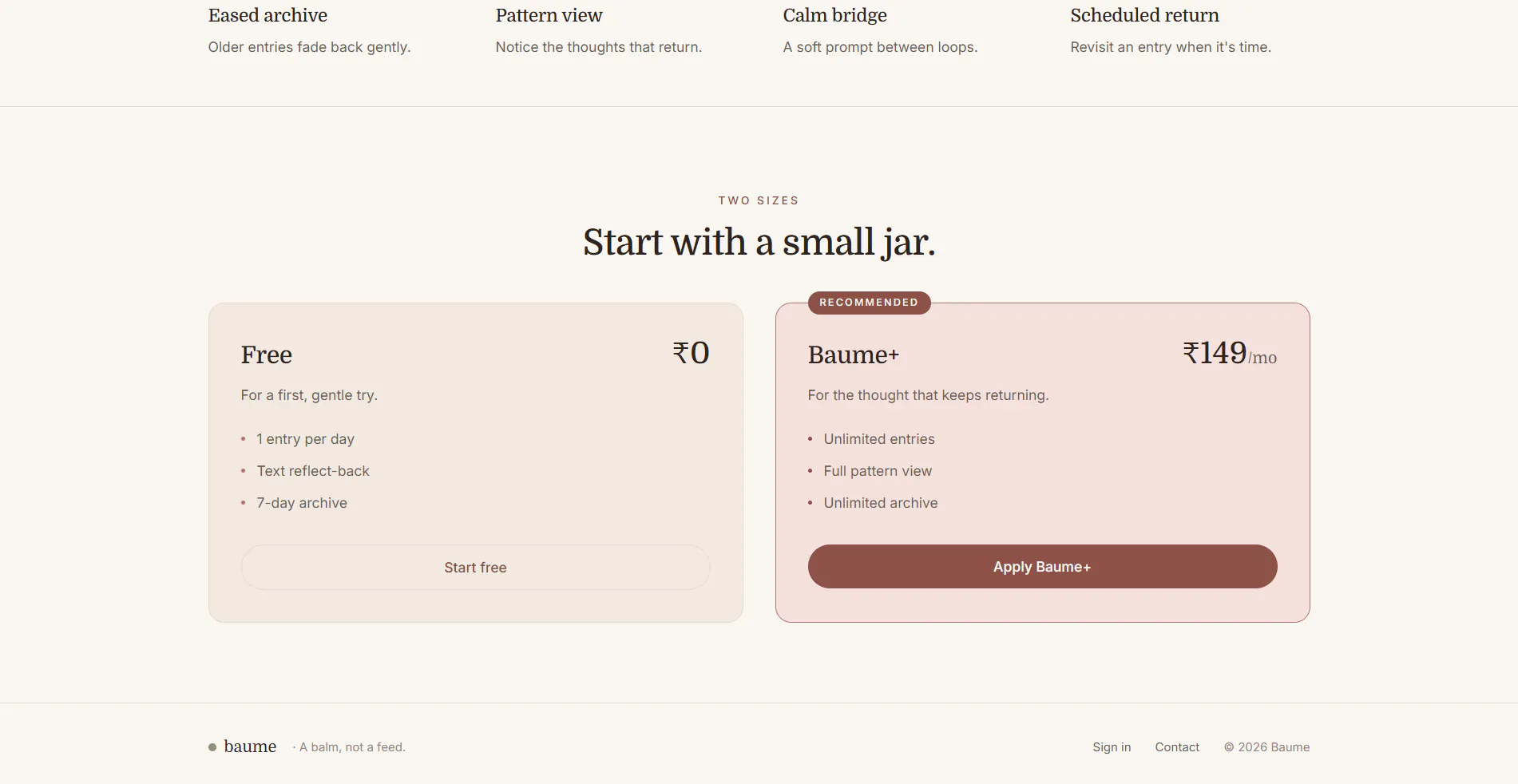
Task: Select the Calm bridge heading
Action: 834,15
